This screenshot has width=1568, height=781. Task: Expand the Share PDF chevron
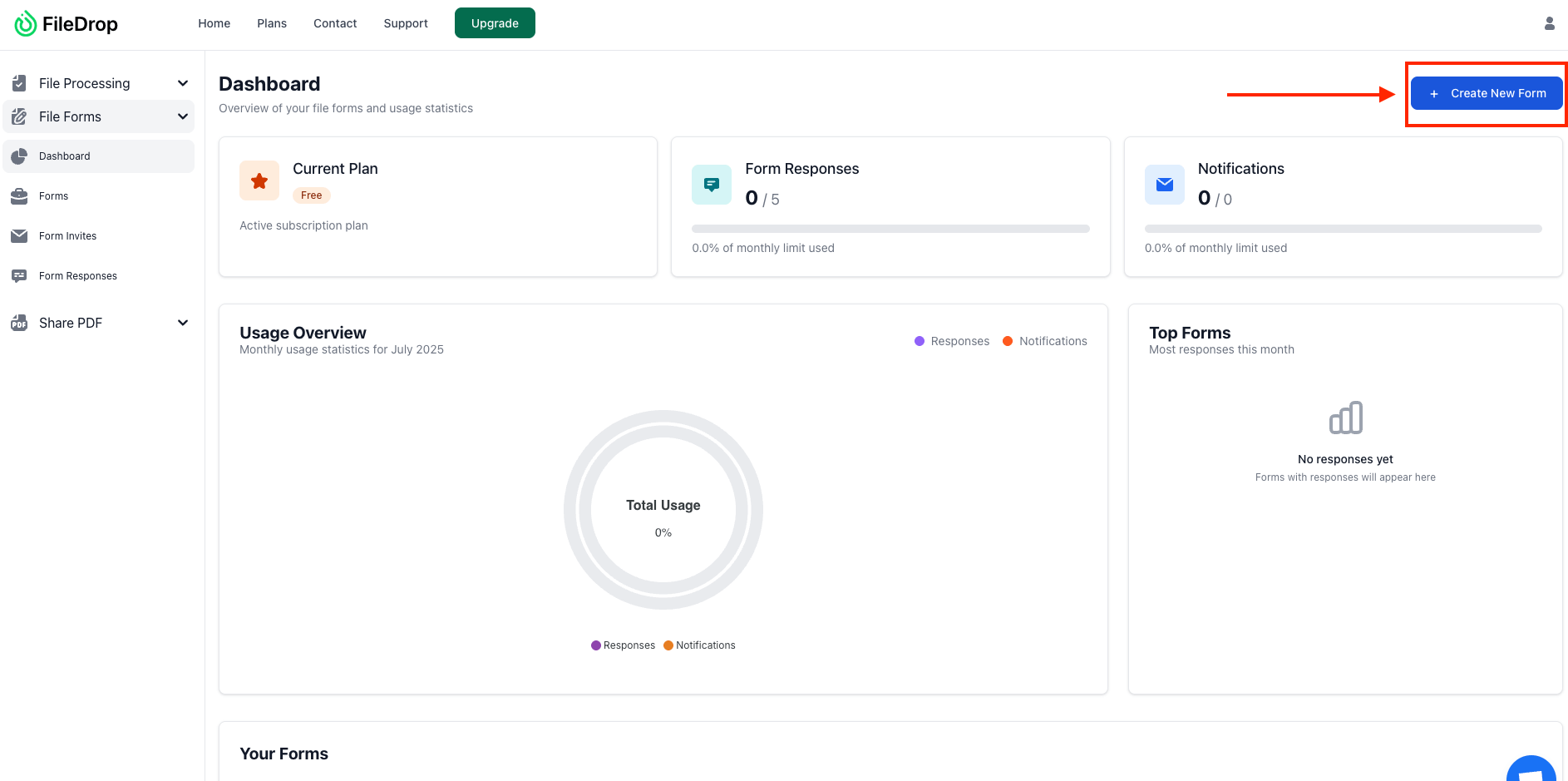click(183, 323)
